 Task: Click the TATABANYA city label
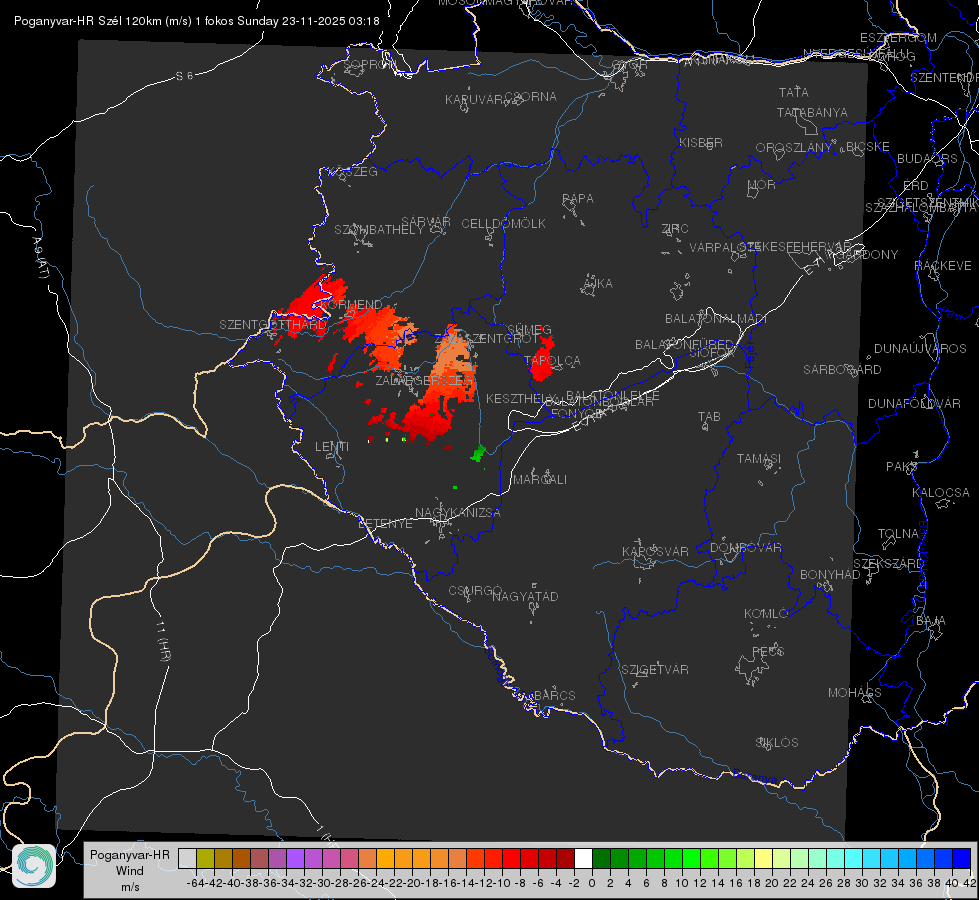click(x=812, y=113)
